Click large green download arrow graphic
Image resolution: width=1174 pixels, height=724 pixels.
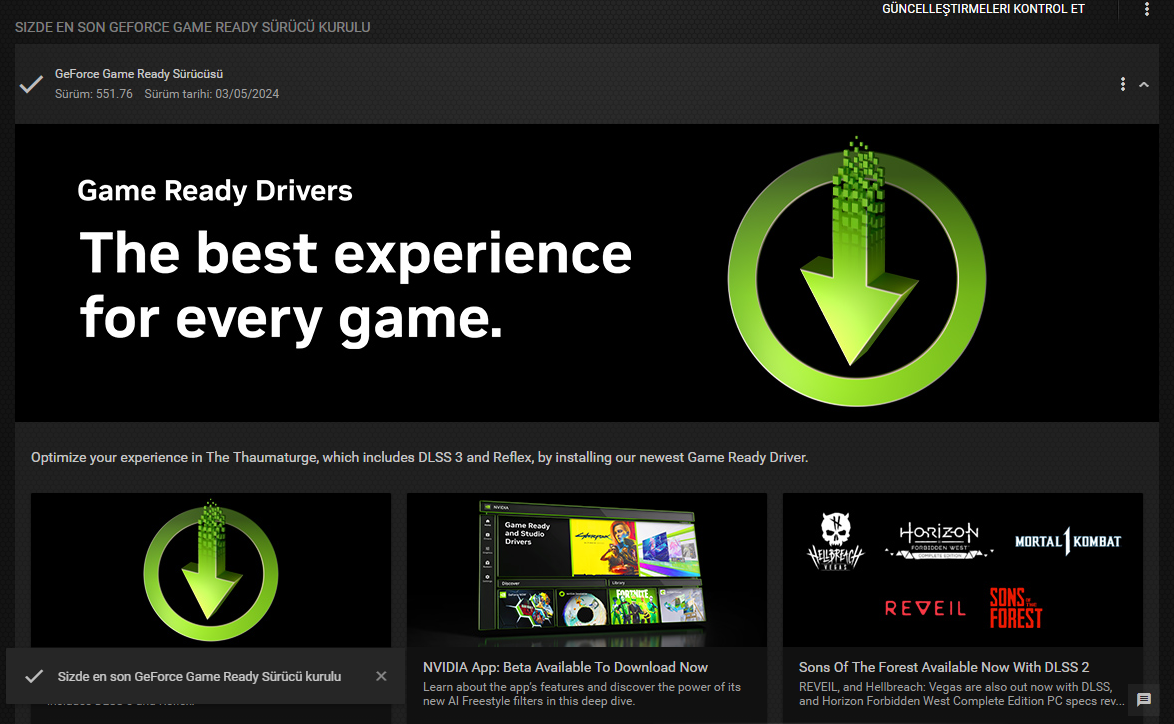pyautogui.click(x=857, y=271)
